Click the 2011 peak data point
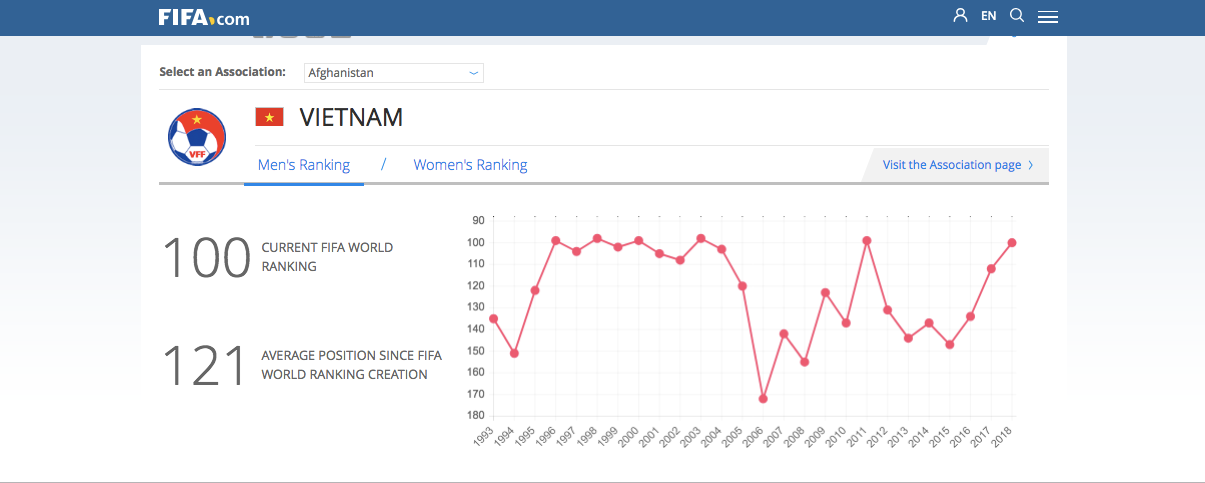1205x483 pixels. (x=867, y=240)
